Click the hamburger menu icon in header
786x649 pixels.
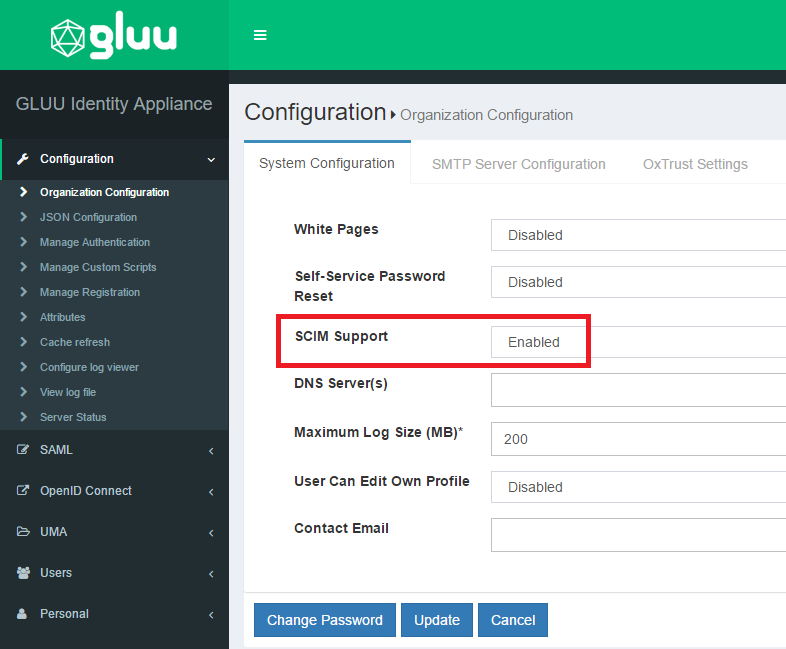point(260,35)
